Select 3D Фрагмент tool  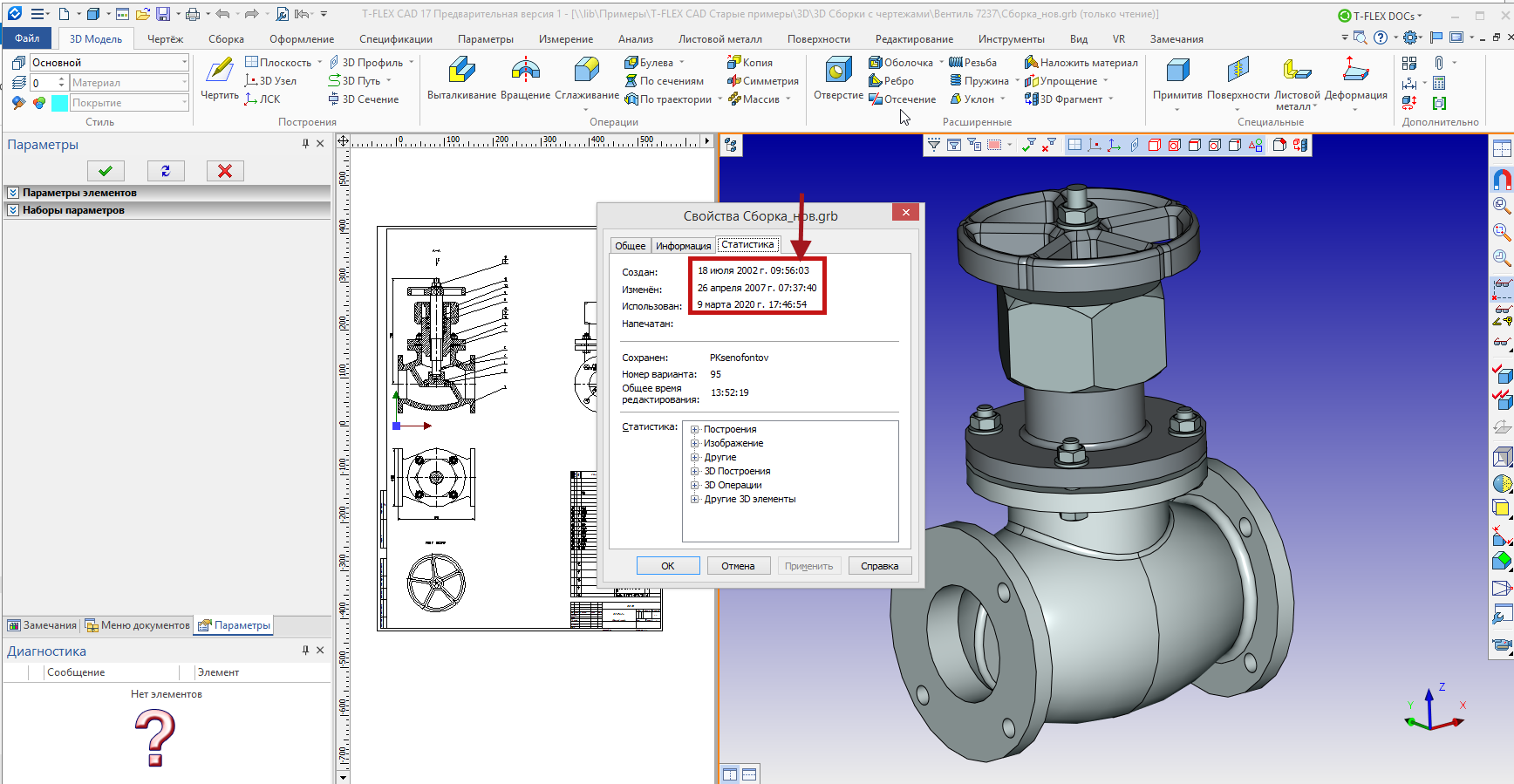[1064, 99]
